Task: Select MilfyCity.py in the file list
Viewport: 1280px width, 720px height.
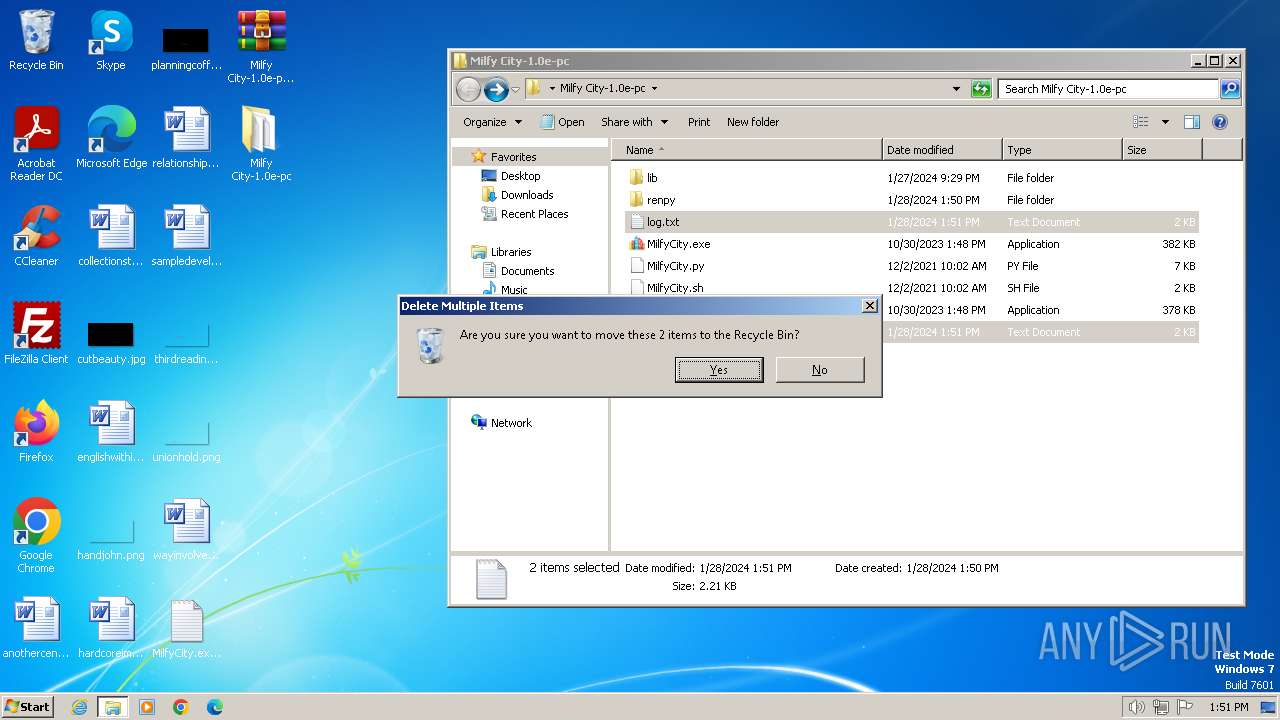Action: (x=911, y=266)
